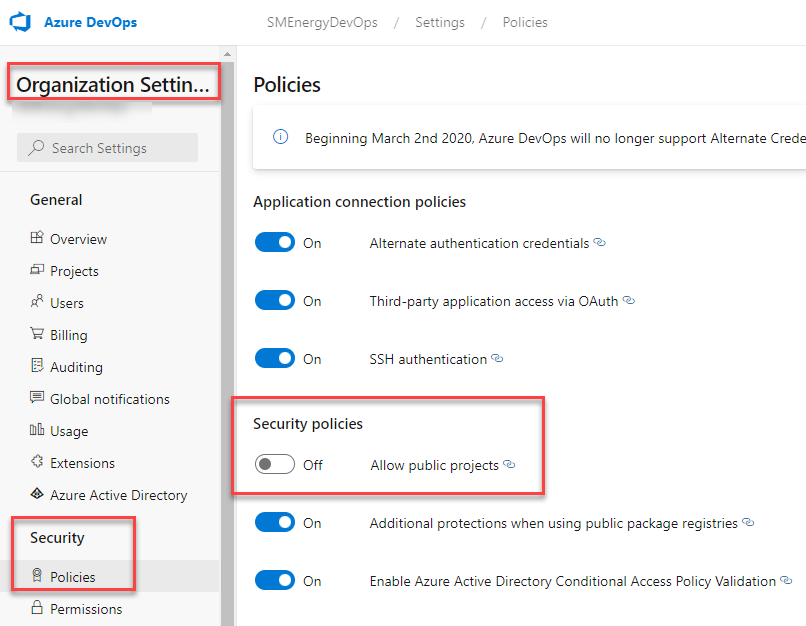
Task: Copy link icon beside SSH authentication
Action: (x=497, y=358)
